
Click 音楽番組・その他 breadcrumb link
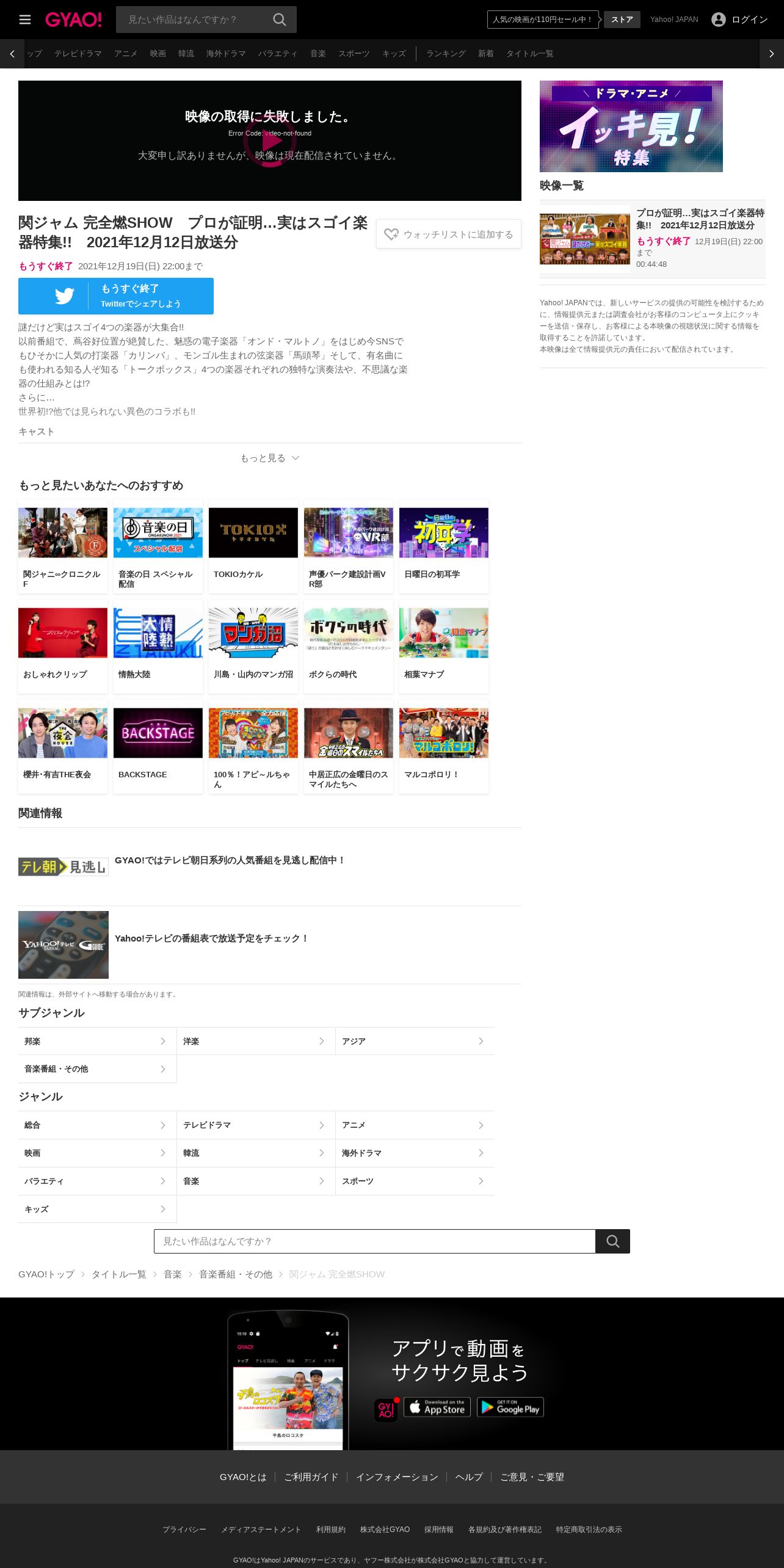coord(236,1274)
